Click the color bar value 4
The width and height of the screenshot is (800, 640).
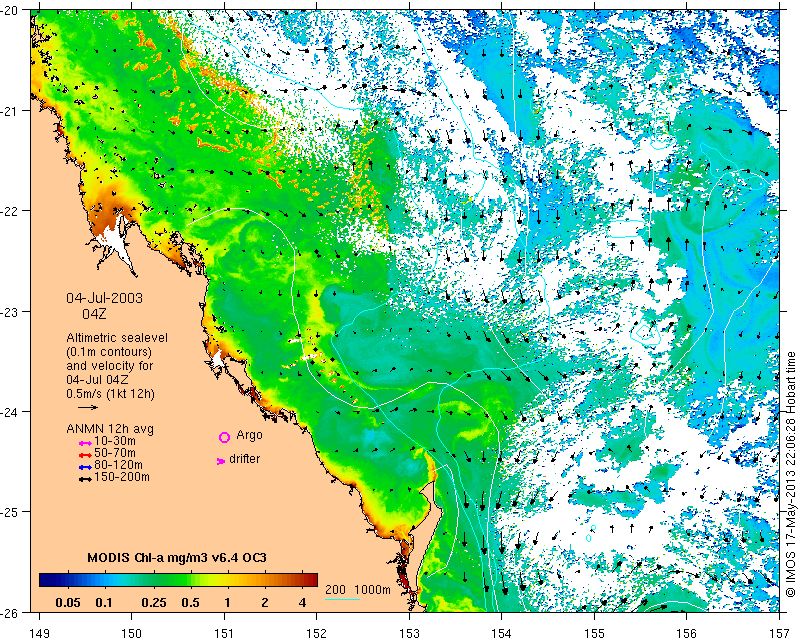click(x=302, y=603)
